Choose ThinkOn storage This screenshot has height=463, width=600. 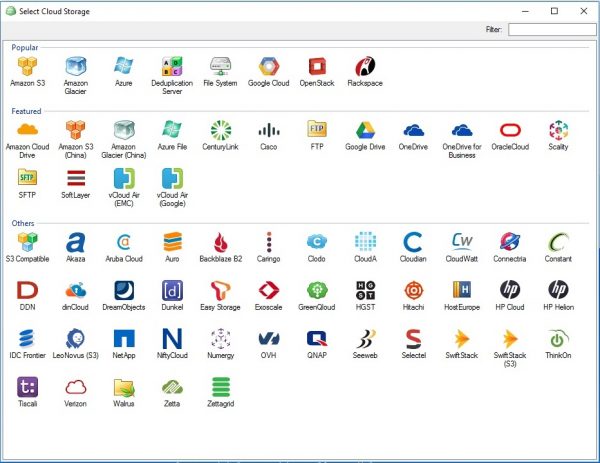click(558, 338)
